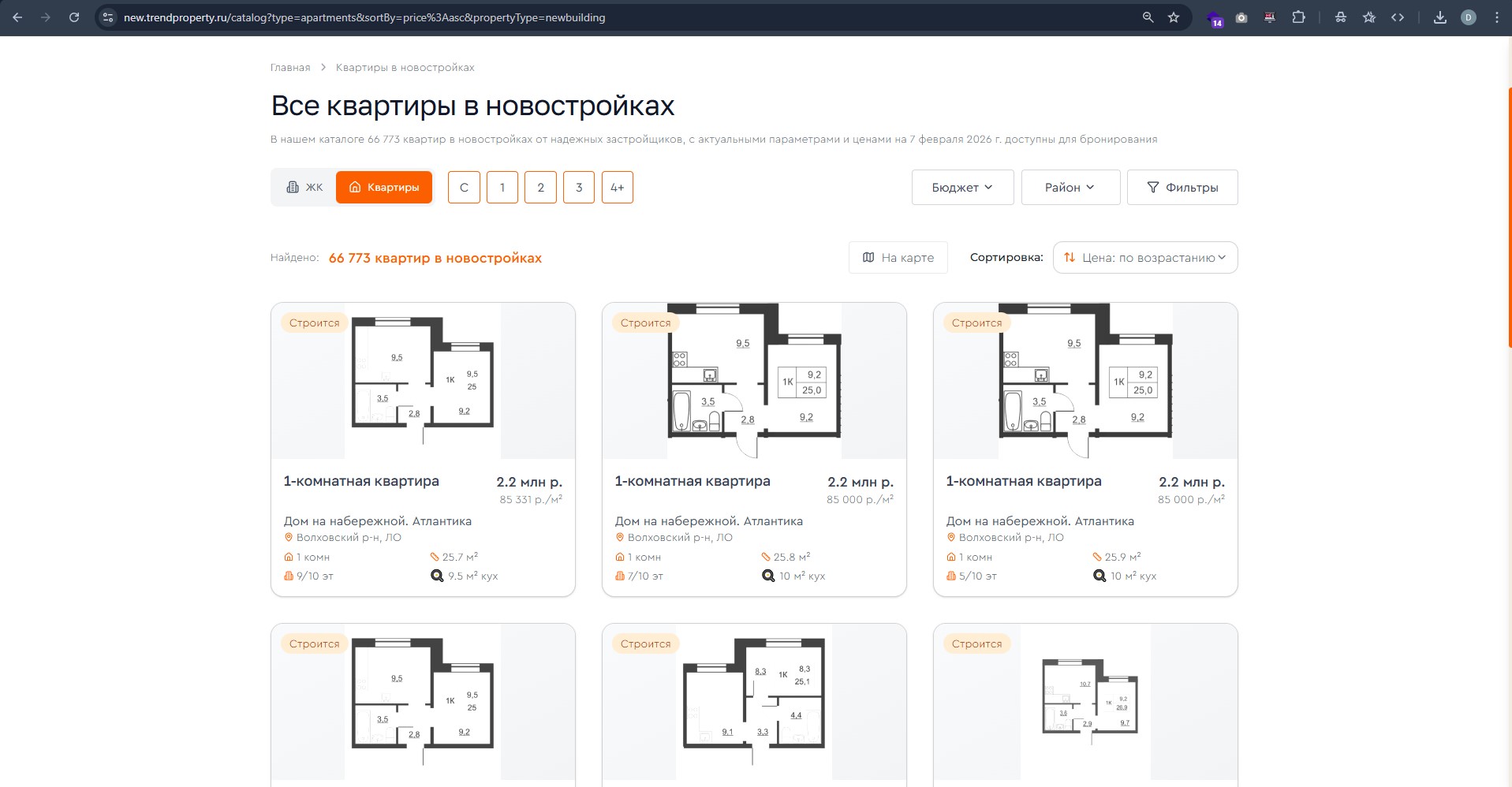Screen dimensions: 1512x787
Task: Switch to the ЖК tab
Action: point(304,188)
